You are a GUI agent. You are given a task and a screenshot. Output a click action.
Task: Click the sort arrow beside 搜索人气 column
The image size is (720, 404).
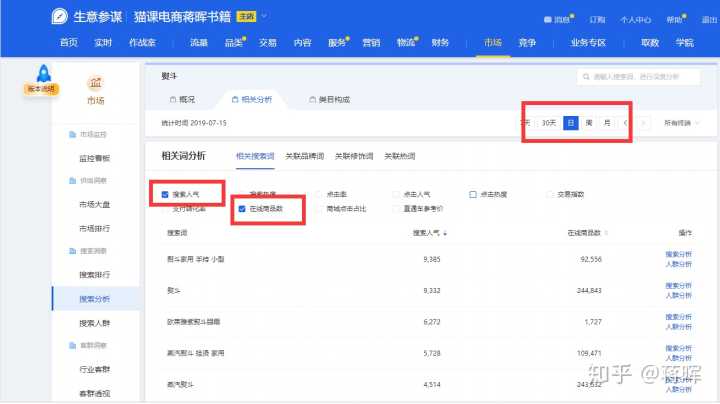[x=446, y=232]
